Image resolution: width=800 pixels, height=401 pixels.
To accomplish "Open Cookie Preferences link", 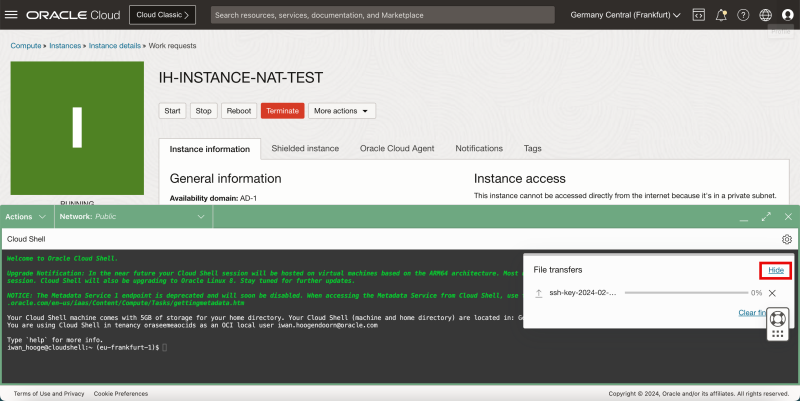I will click(x=121, y=393).
